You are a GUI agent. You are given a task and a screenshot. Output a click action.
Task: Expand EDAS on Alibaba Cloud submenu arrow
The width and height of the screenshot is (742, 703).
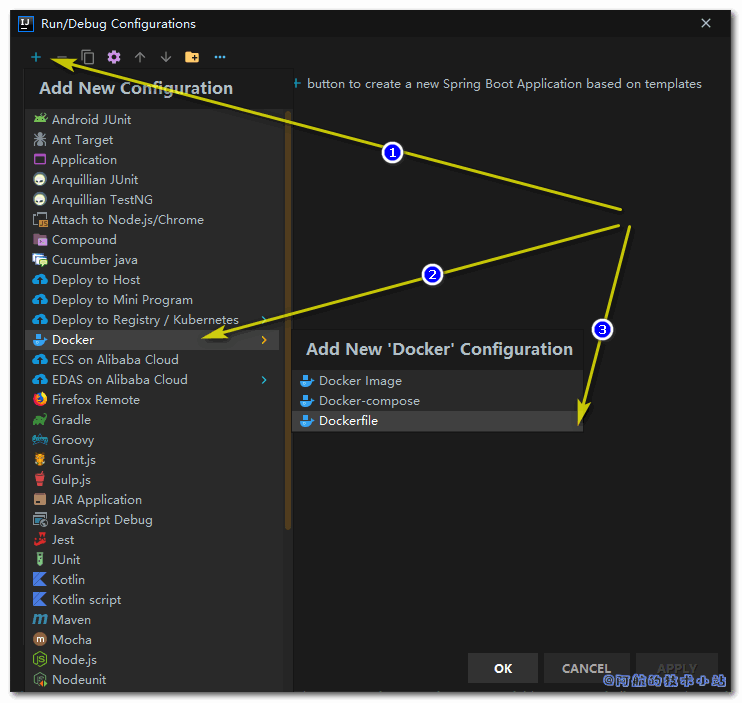[x=264, y=380]
